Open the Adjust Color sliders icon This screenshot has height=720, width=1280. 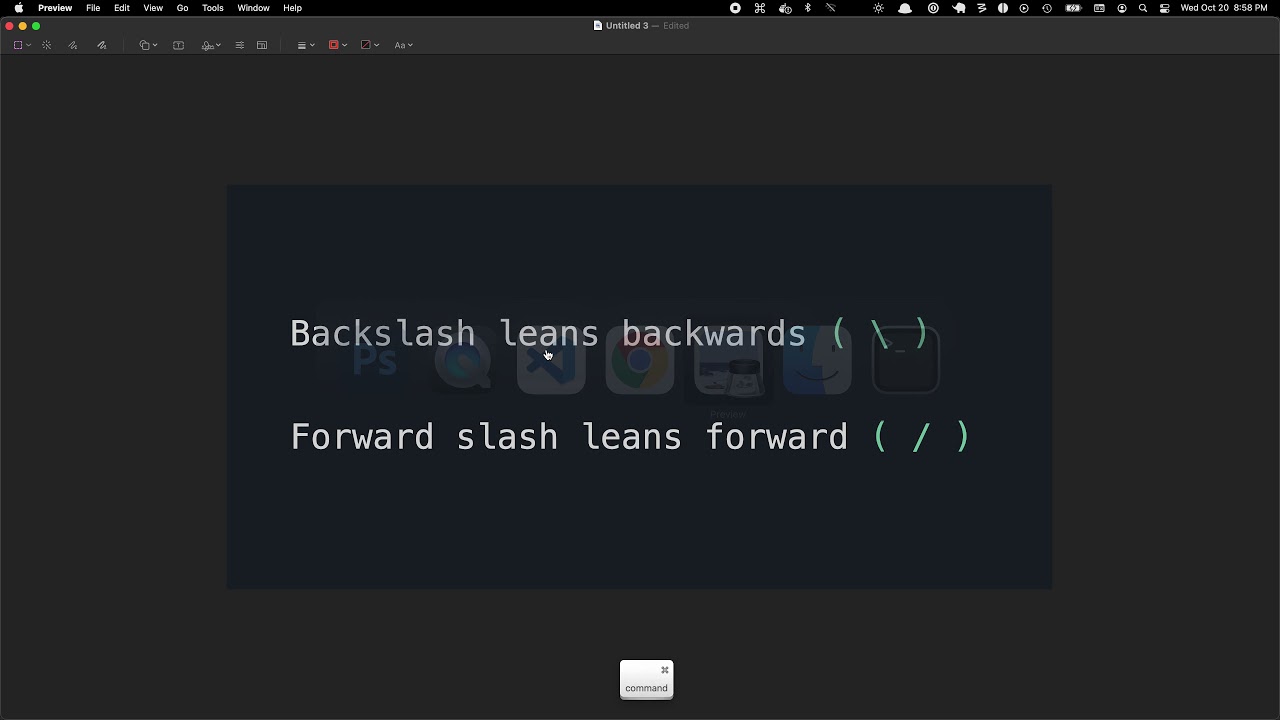(x=240, y=45)
